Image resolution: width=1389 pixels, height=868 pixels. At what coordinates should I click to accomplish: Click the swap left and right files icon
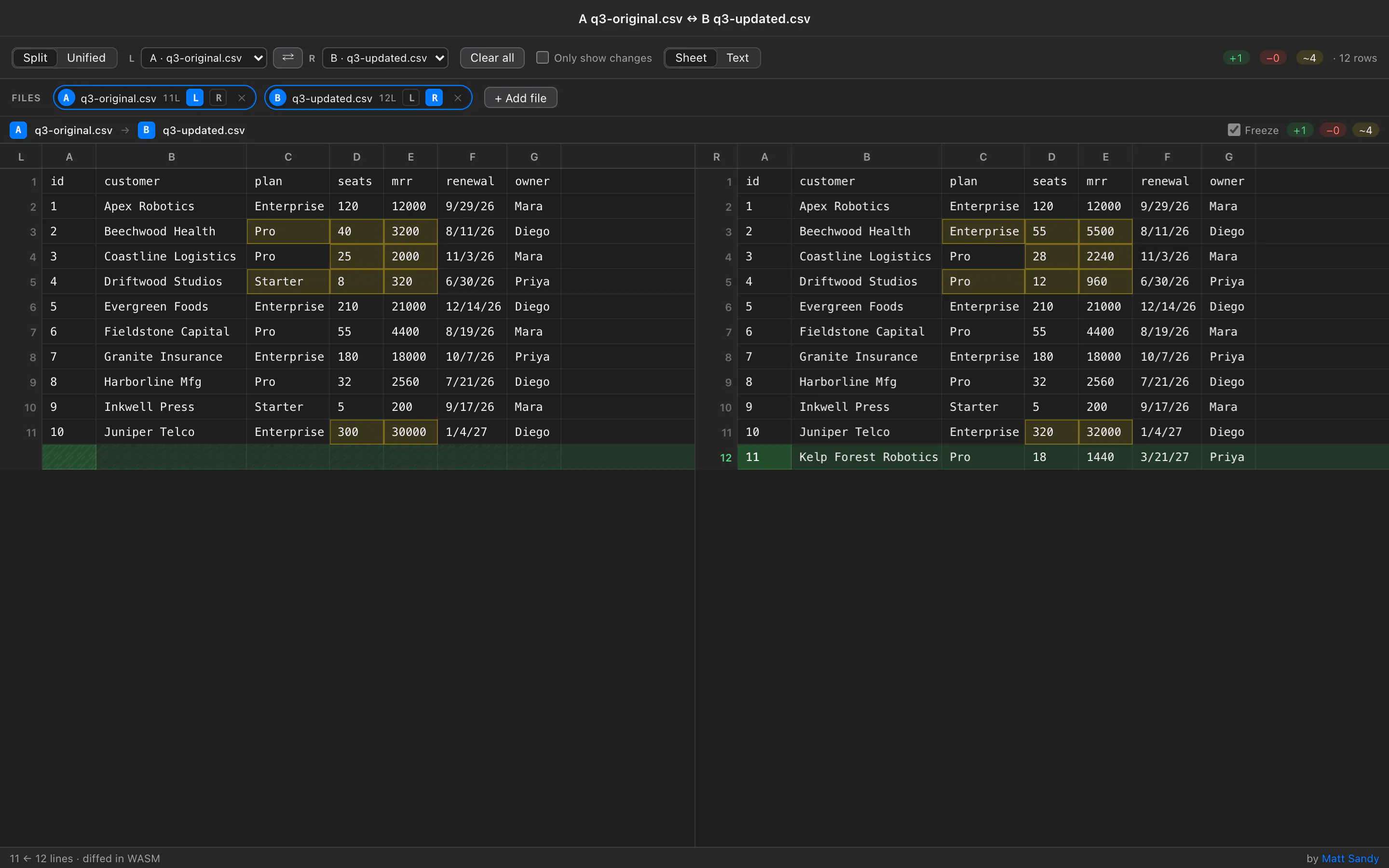[x=287, y=57]
